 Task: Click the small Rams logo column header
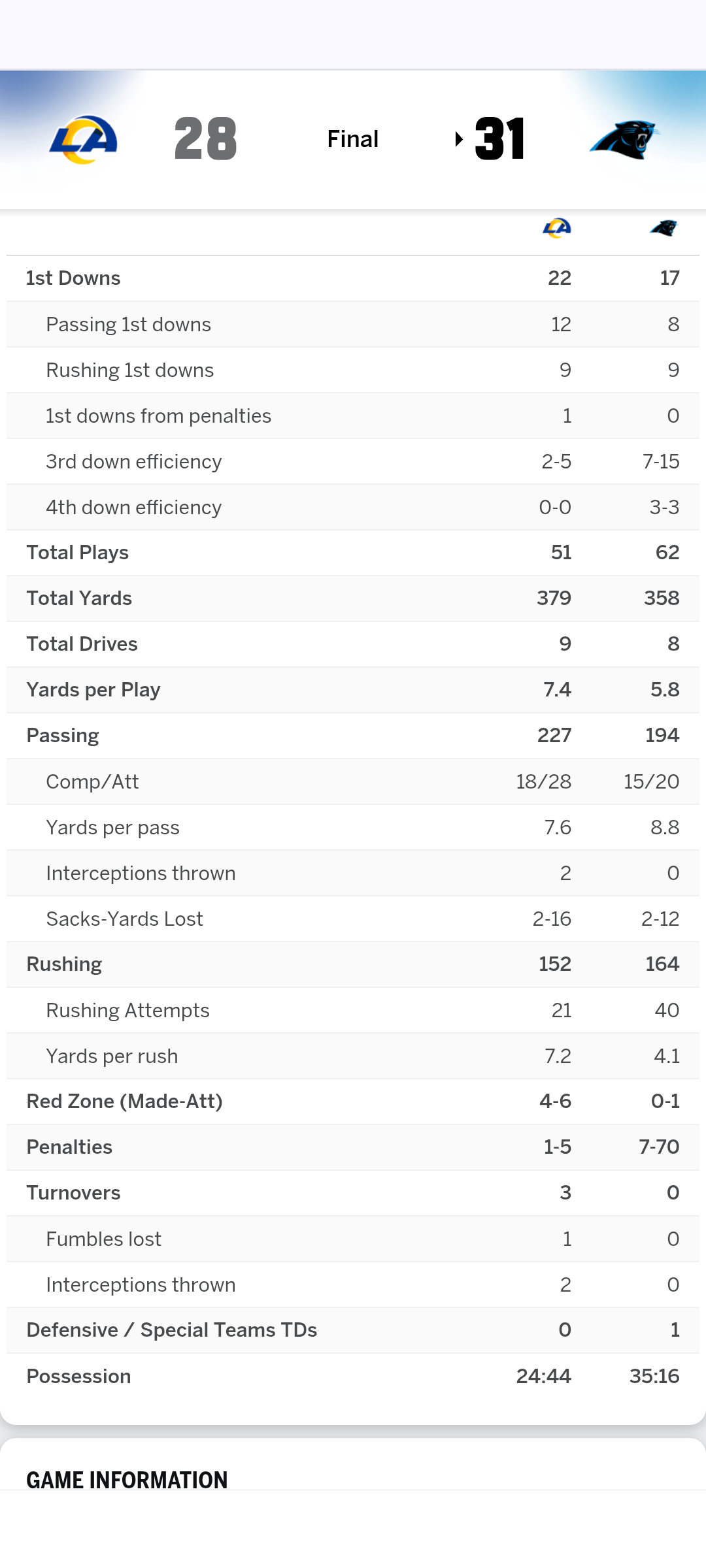(557, 228)
